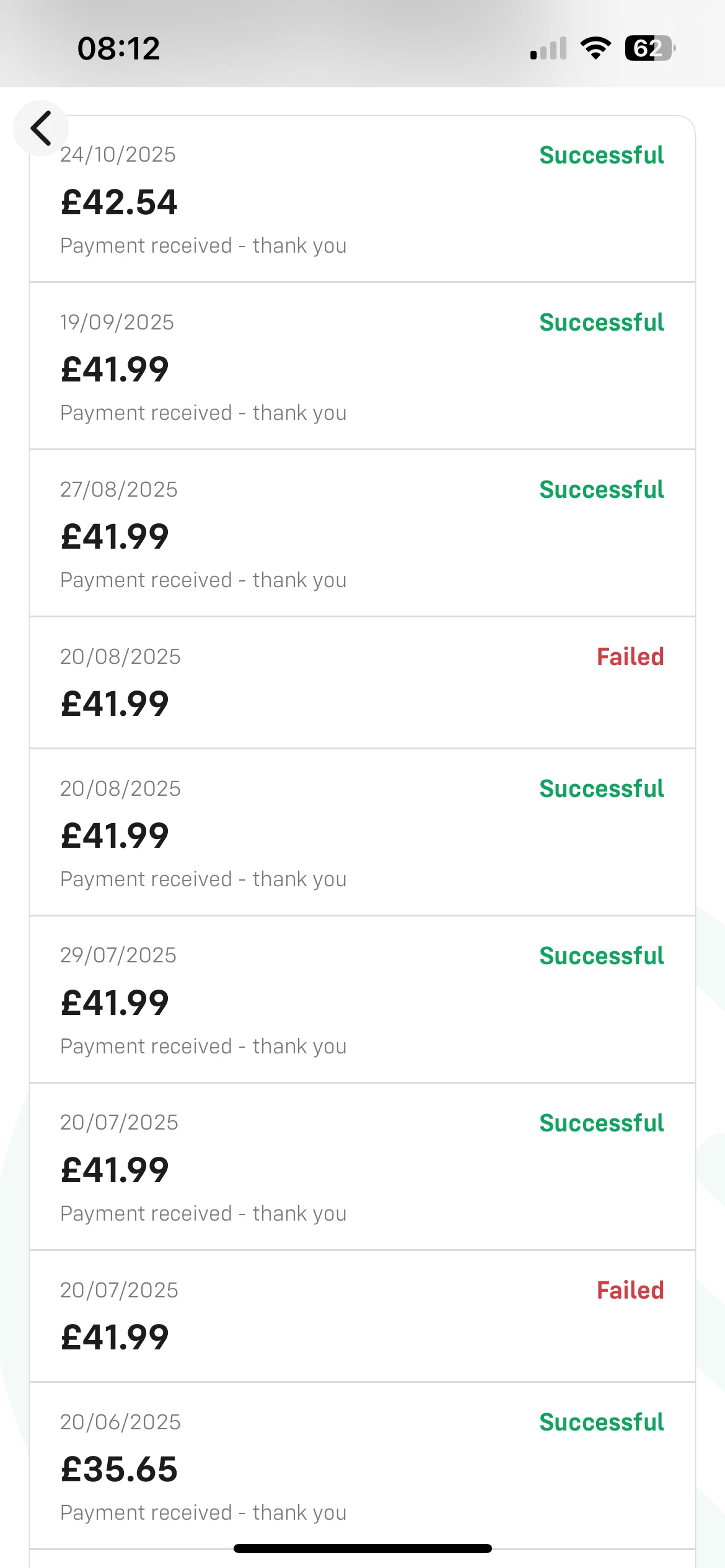This screenshot has width=725, height=1568.
Task: Tap the back arrow button
Action: point(41,128)
